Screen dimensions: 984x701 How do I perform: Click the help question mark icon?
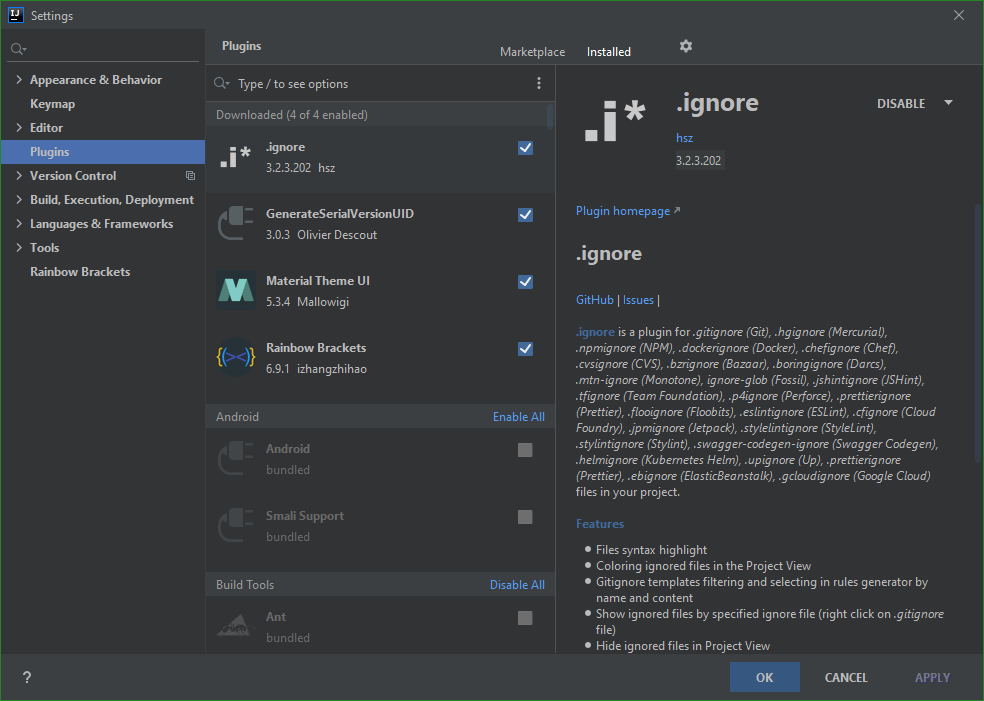coord(26,677)
